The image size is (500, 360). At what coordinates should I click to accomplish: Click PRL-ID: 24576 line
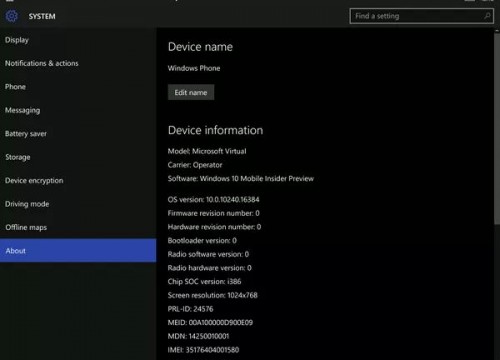coord(190,309)
